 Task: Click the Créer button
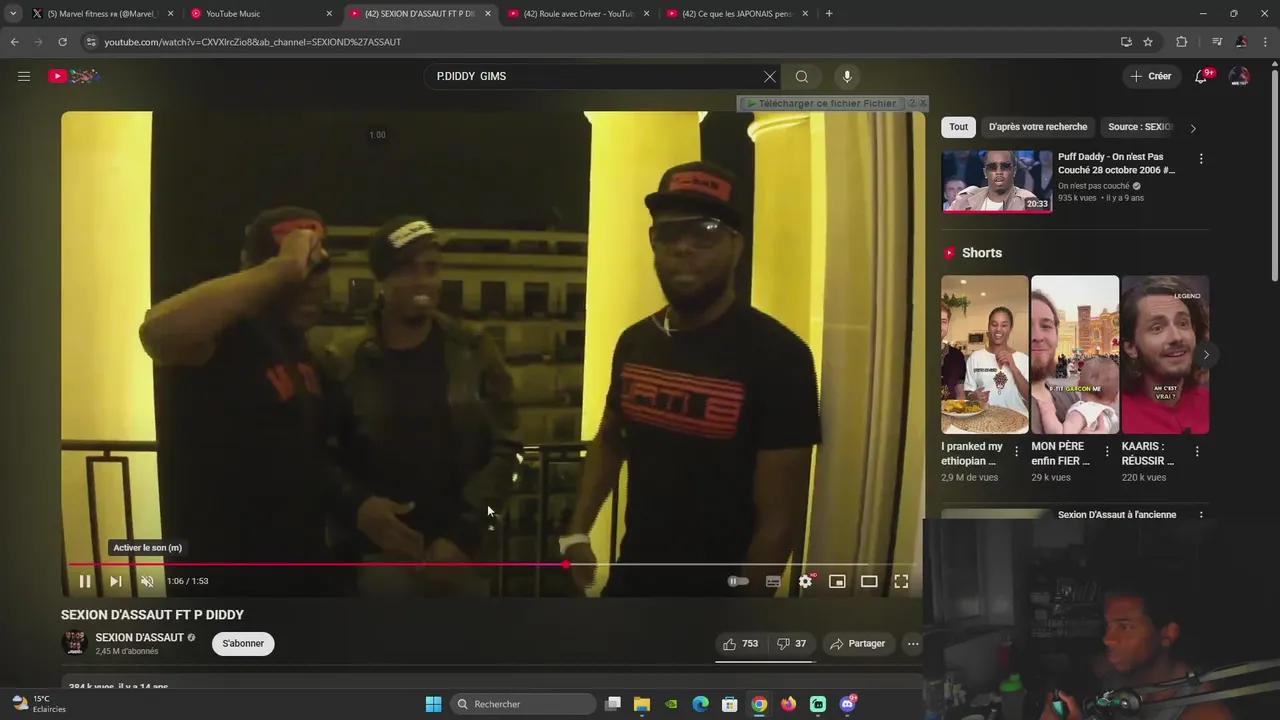[1150, 76]
